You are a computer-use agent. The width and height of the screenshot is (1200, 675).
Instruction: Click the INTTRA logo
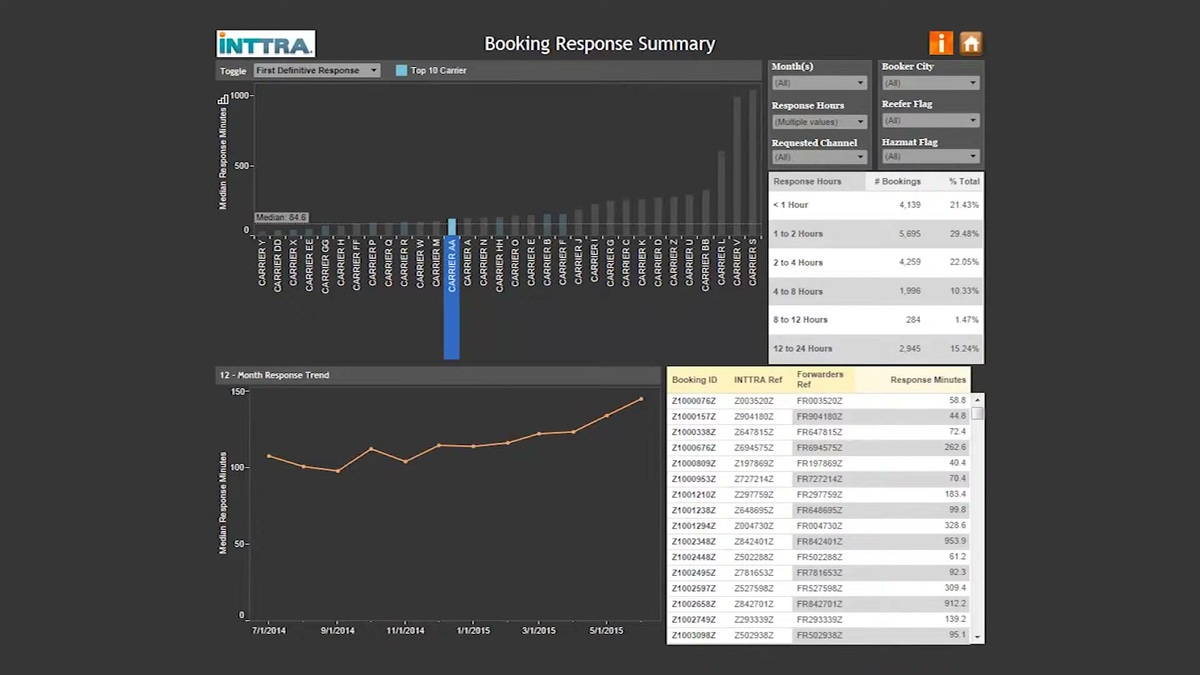266,43
